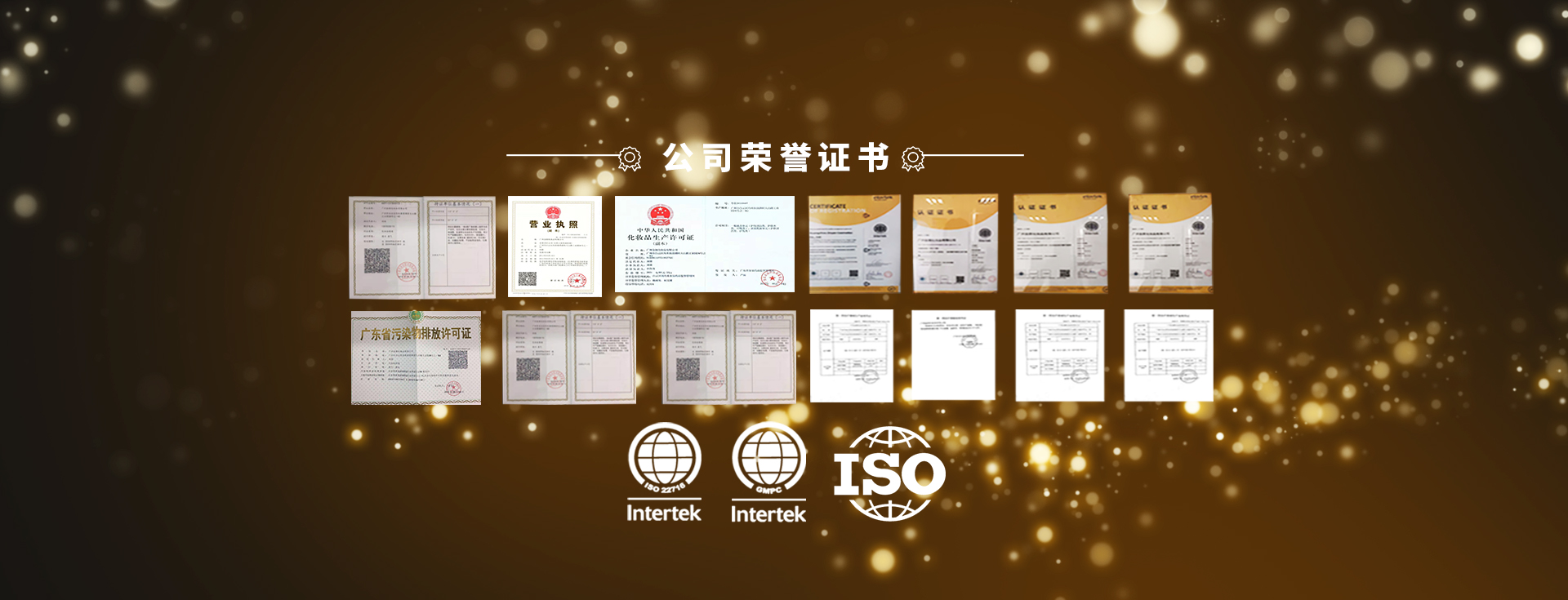Click the large ISO globe logo
The height and width of the screenshot is (600, 1568).
click(889, 473)
